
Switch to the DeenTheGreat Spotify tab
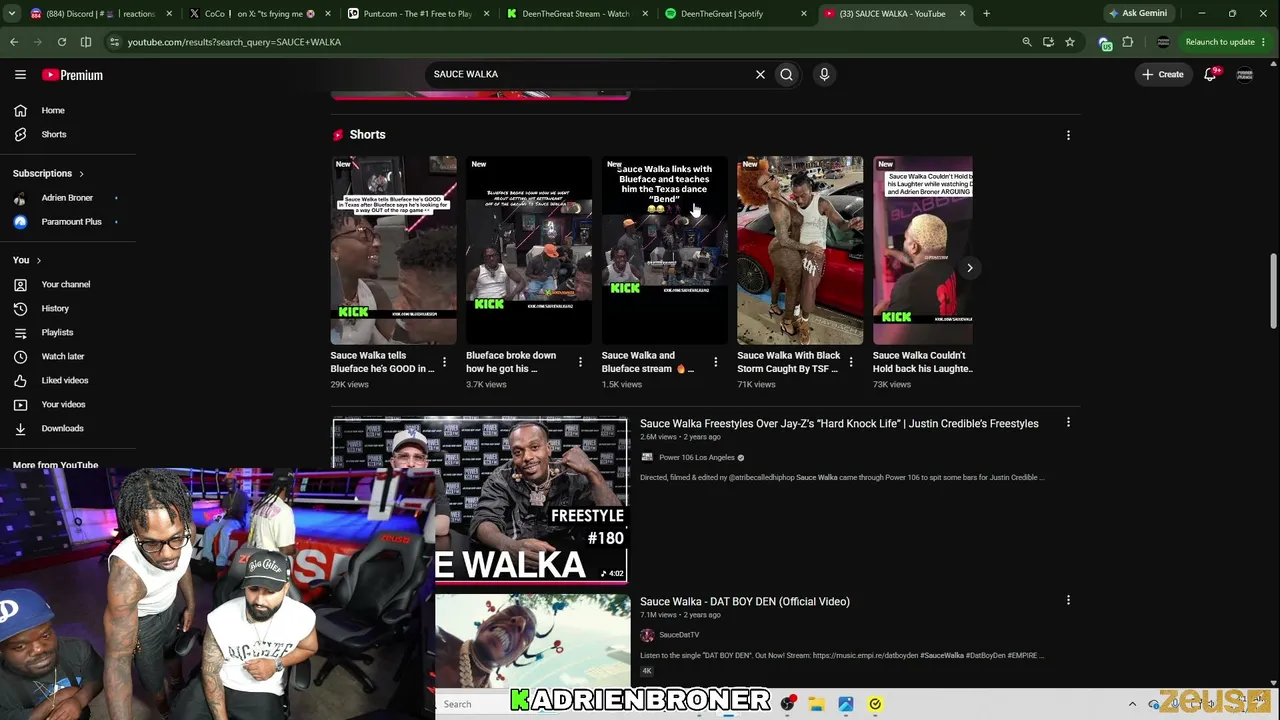(738, 14)
